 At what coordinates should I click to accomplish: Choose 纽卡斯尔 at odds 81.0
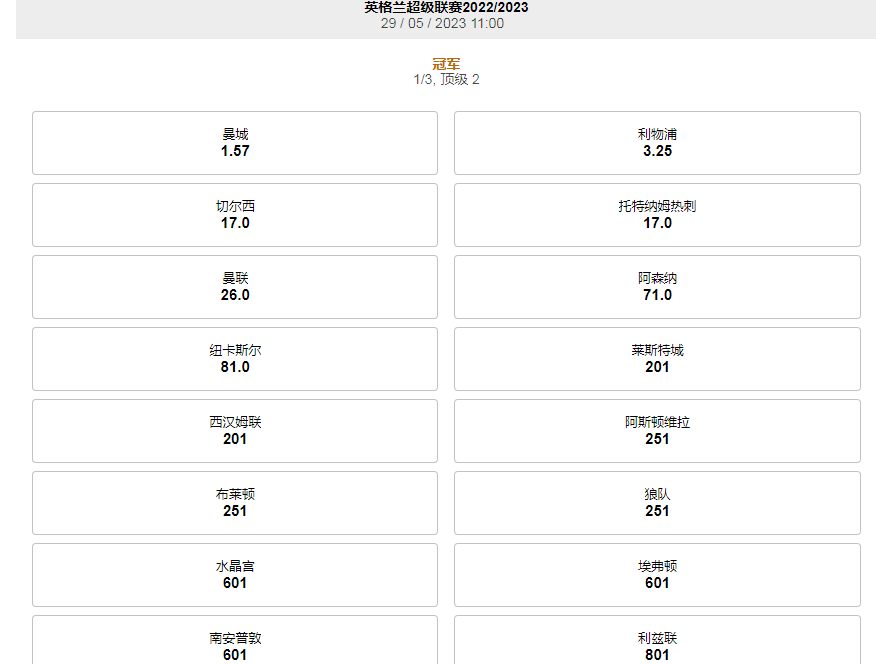235,359
